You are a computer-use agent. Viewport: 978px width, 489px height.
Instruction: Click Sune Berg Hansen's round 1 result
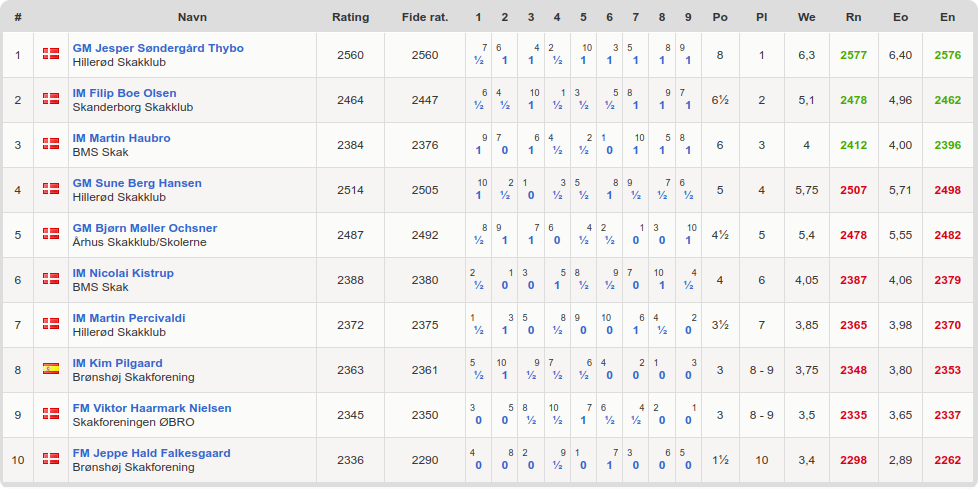coord(478,195)
